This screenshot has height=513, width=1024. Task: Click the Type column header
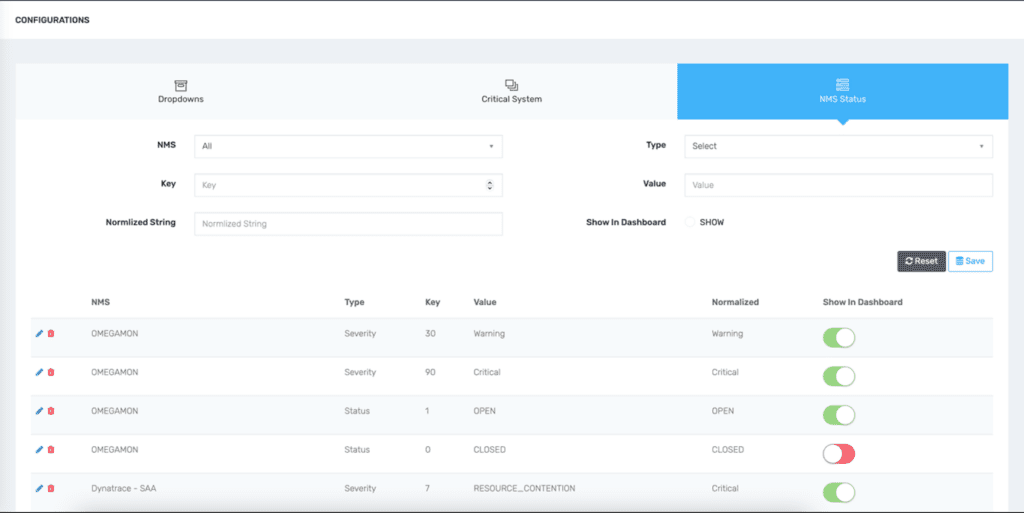pos(354,302)
